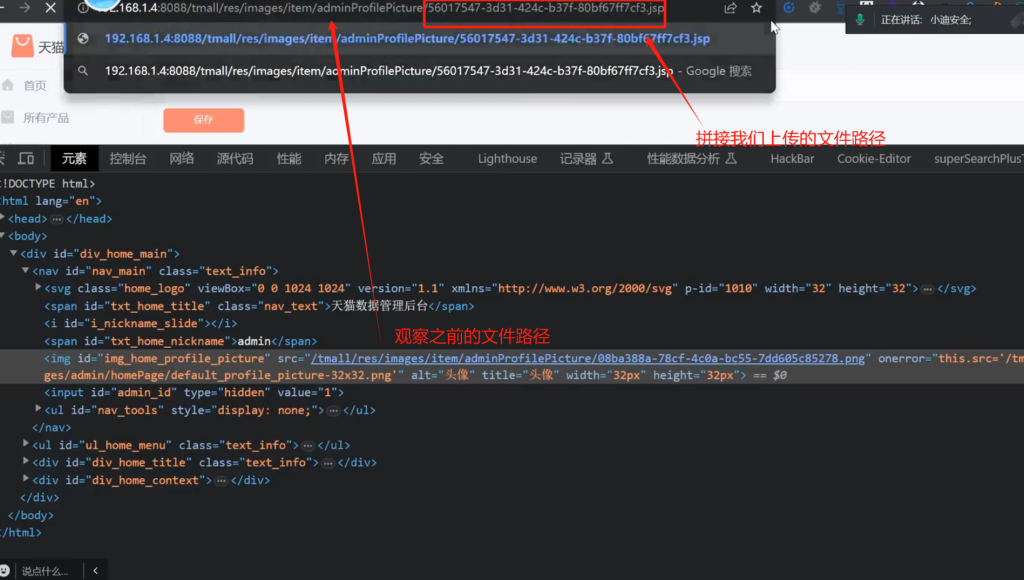
Task: Select the globe URL suggestion row
Action: (420, 39)
